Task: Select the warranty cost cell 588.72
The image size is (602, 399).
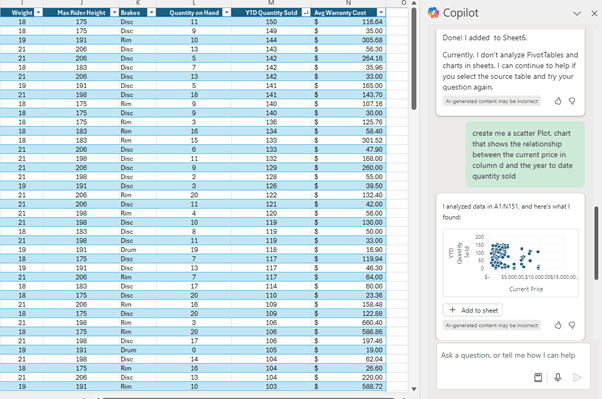Action: [348, 386]
